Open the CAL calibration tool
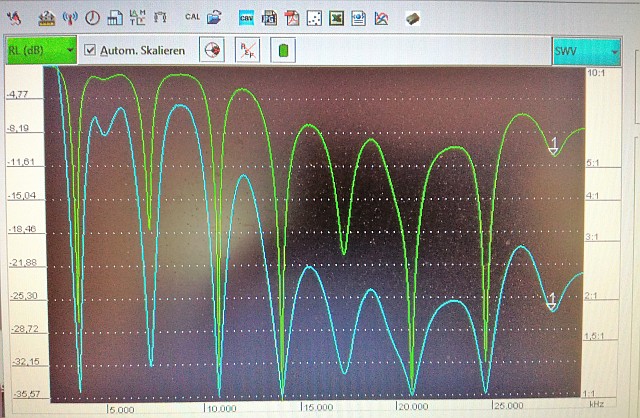This screenshot has width=640, height=418. tap(192, 17)
